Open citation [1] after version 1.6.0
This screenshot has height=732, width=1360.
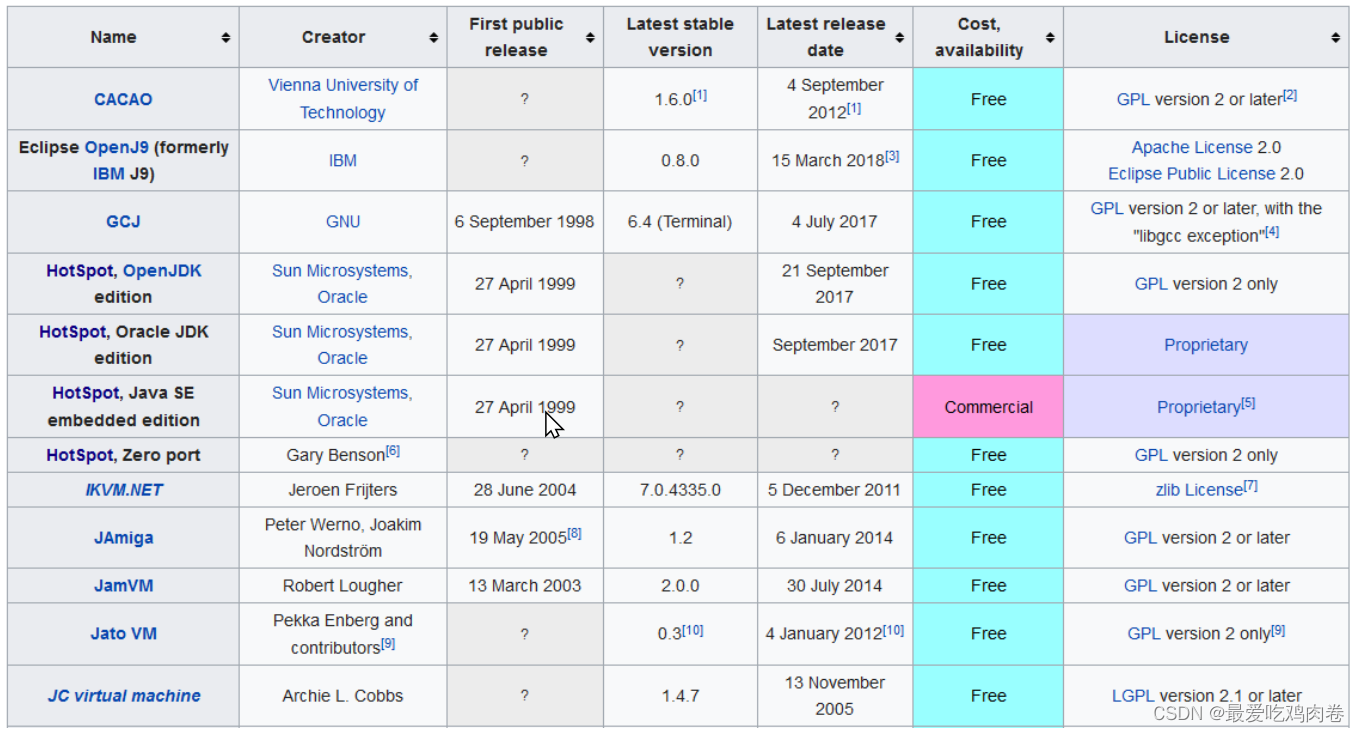700,95
